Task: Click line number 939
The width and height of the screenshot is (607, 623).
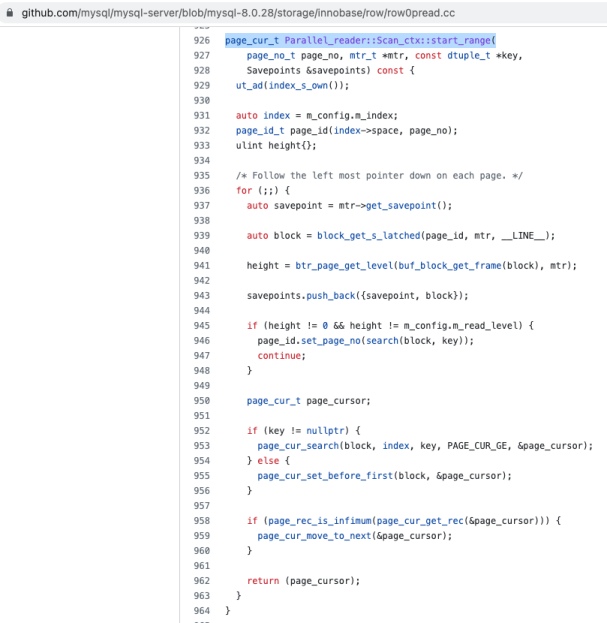Action: click(x=202, y=236)
